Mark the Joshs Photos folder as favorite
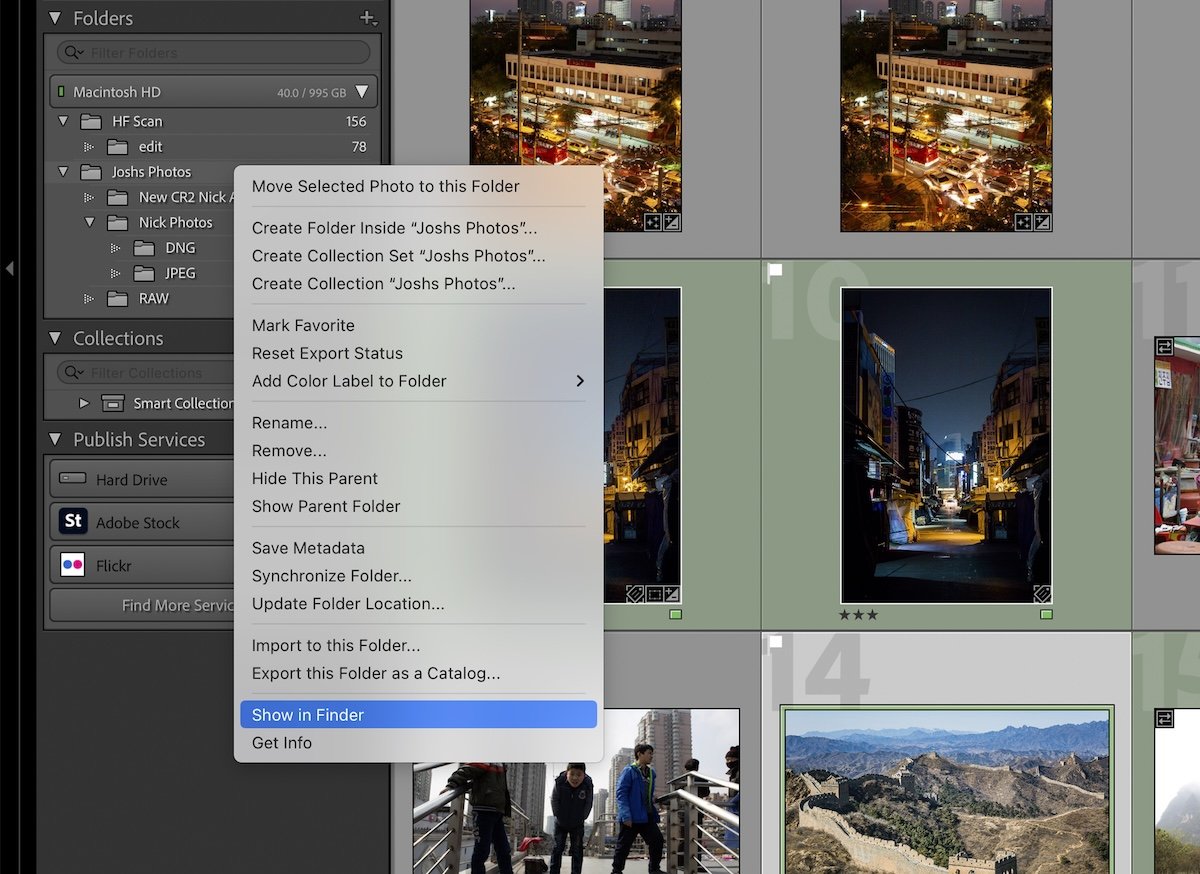Screen dimensions: 1200x874 (303, 325)
